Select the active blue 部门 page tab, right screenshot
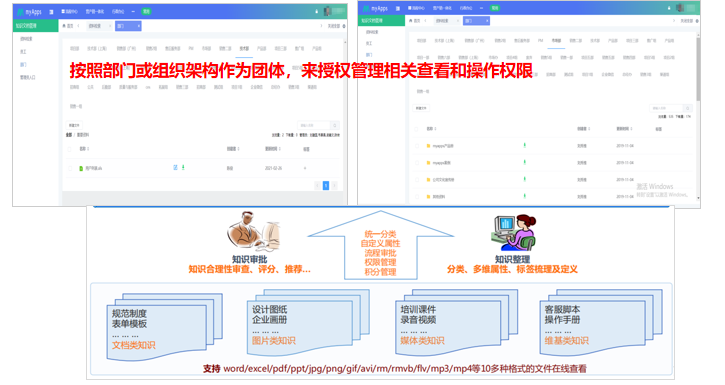The width and height of the screenshot is (725, 385). coord(476,21)
